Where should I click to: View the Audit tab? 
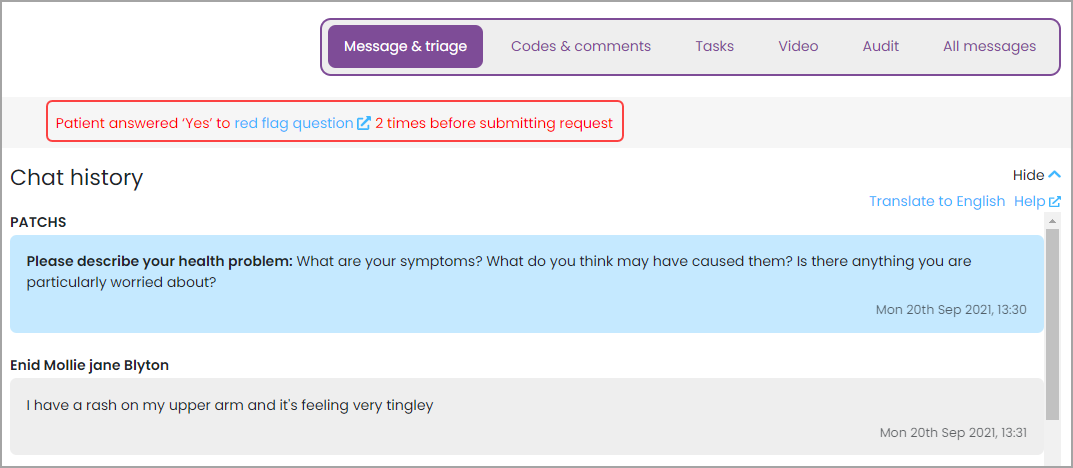click(x=881, y=47)
